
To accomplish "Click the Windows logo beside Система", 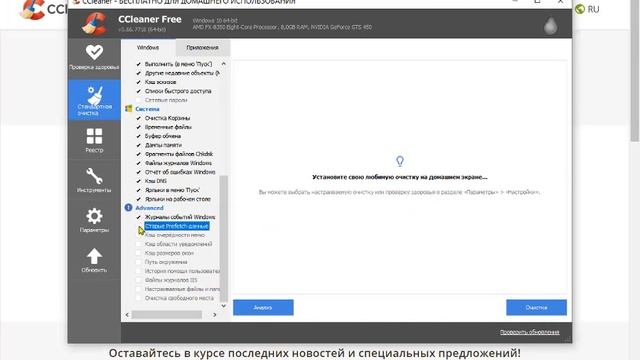I will pyautogui.click(x=129, y=109).
